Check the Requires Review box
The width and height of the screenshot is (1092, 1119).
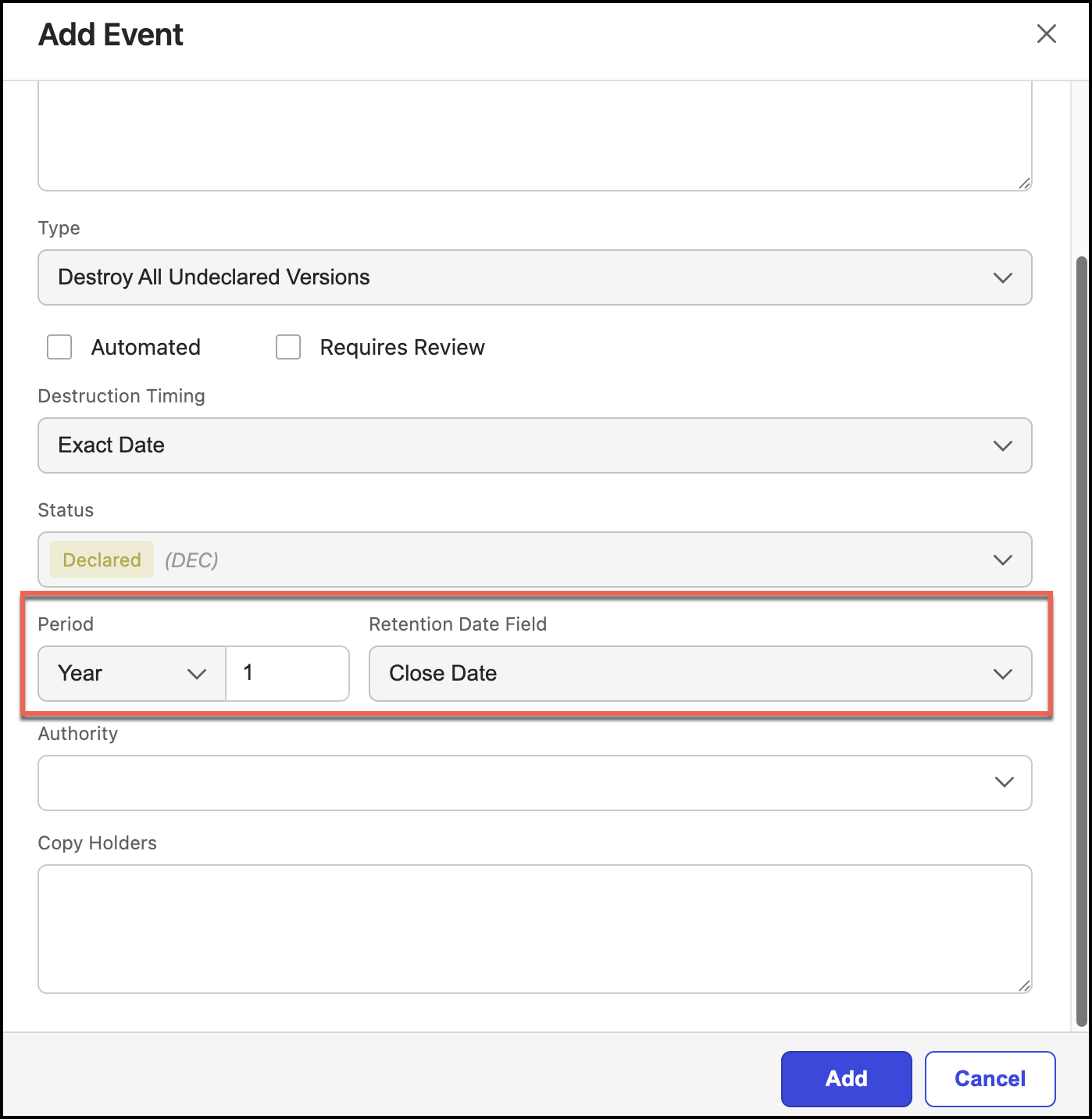point(288,347)
